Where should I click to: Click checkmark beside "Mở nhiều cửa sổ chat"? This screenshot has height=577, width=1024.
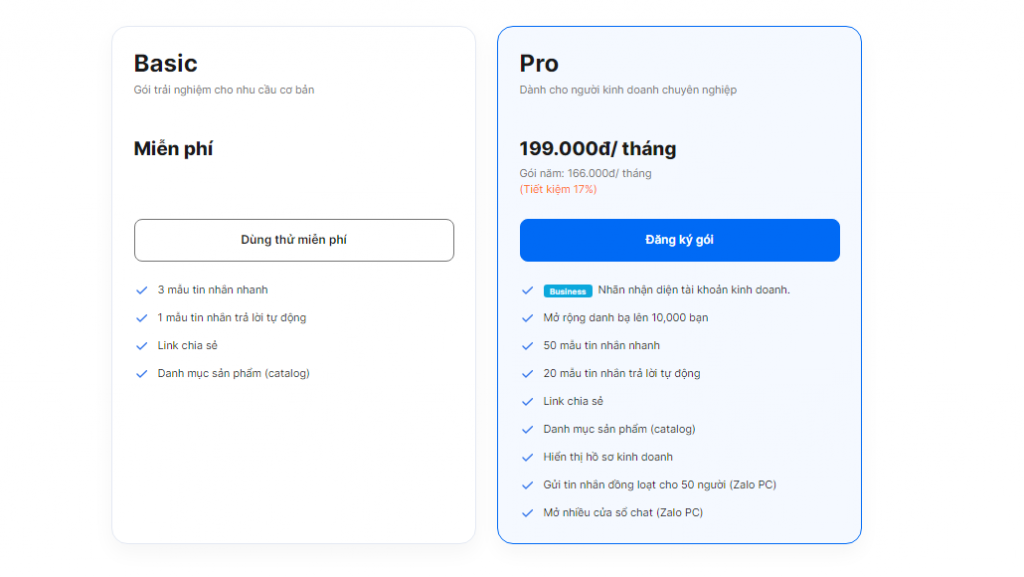[527, 513]
